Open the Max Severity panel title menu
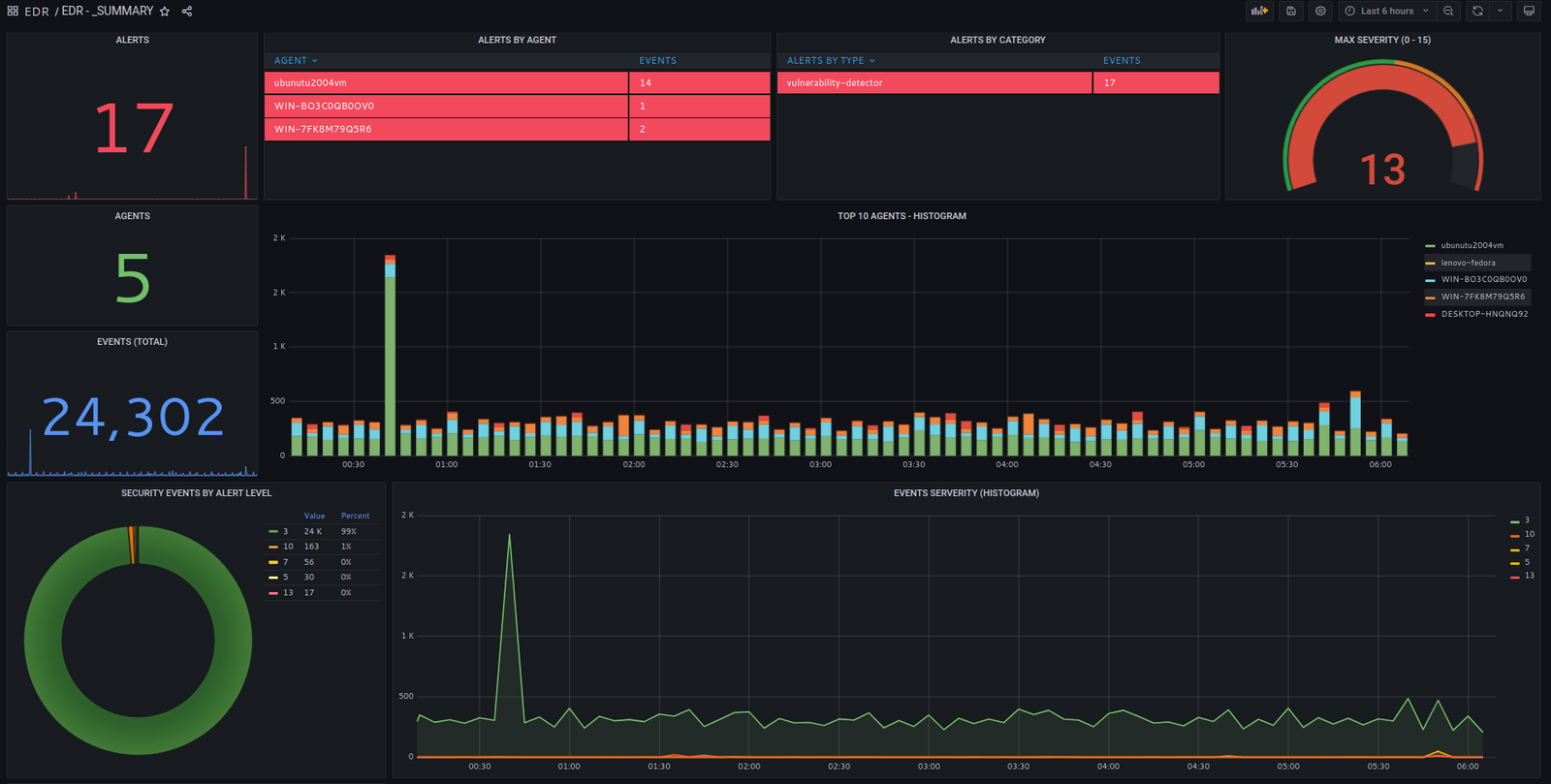 [x=1381, y=40]
